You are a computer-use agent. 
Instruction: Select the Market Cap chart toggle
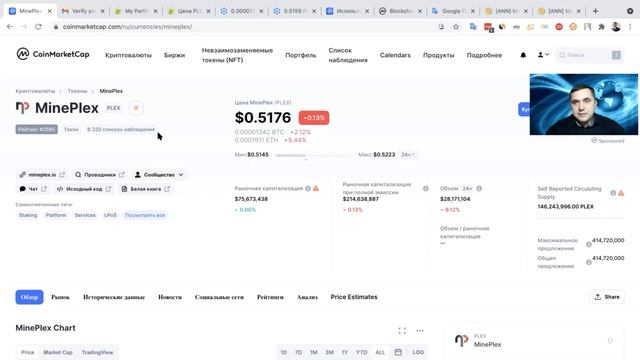58,352
